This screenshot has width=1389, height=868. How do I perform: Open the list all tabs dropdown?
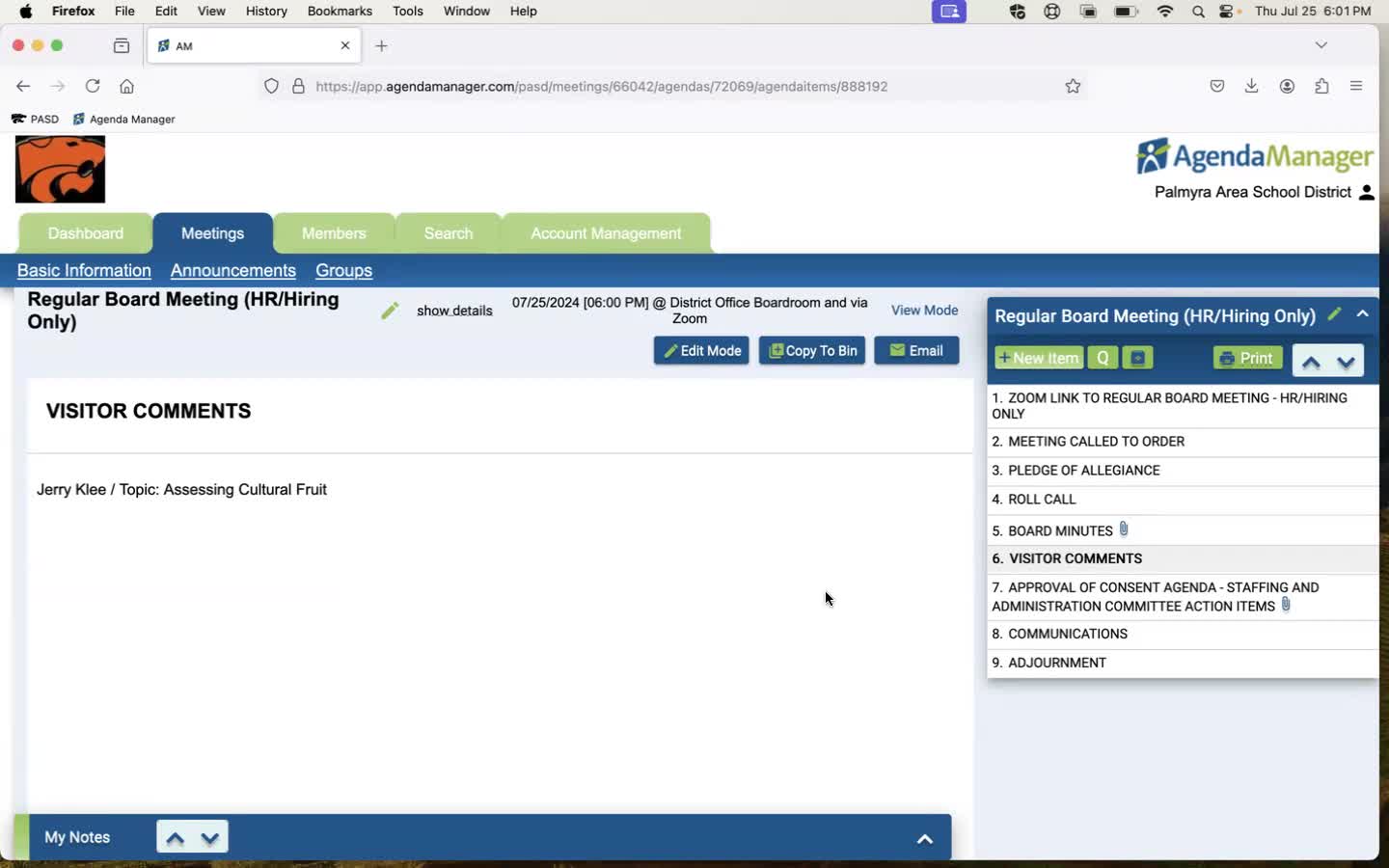[1321, 45]
